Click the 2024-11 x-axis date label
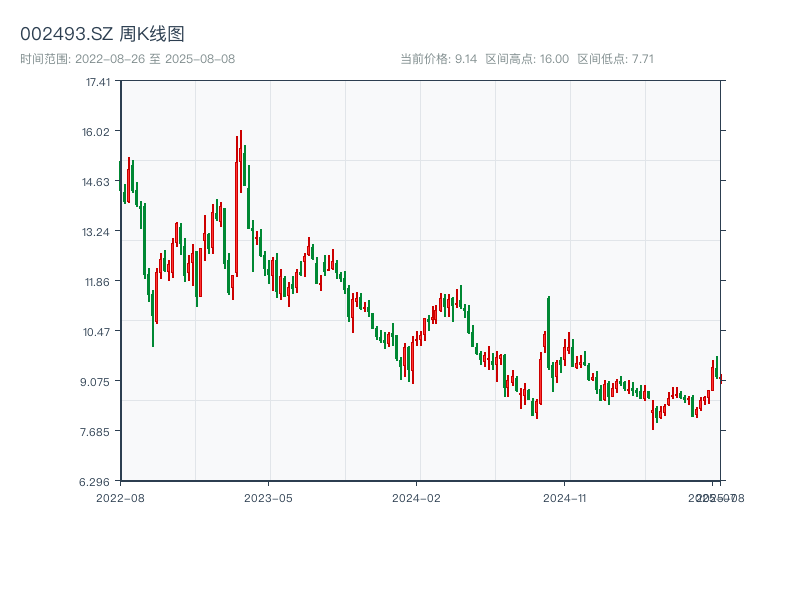This screenshot has width=800, height=600. tap(565, 497)
